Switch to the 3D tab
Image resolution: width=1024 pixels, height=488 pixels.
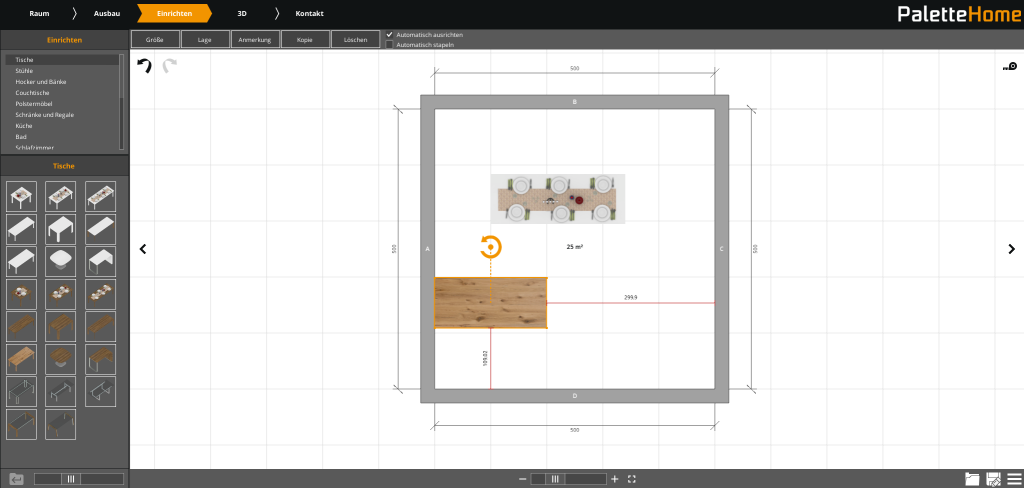tap(241, 13)
